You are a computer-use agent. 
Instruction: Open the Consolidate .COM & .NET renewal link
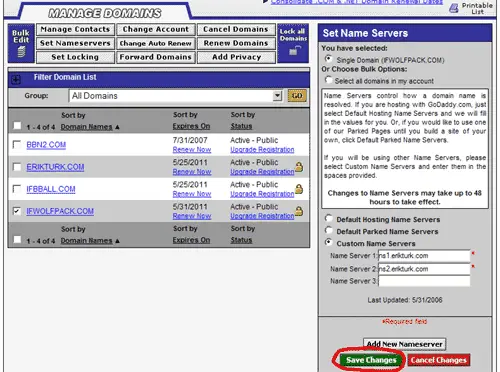[357, 2]
